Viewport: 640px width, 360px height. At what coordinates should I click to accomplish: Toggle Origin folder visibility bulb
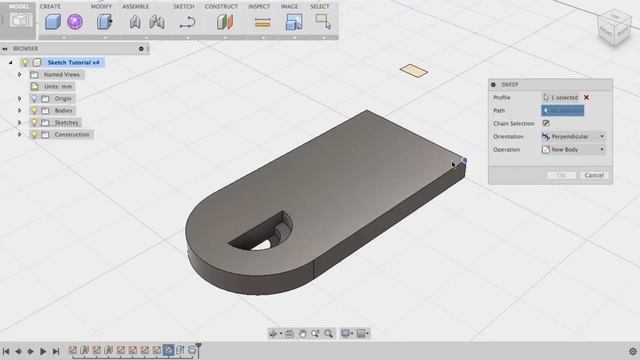[34, 99]
